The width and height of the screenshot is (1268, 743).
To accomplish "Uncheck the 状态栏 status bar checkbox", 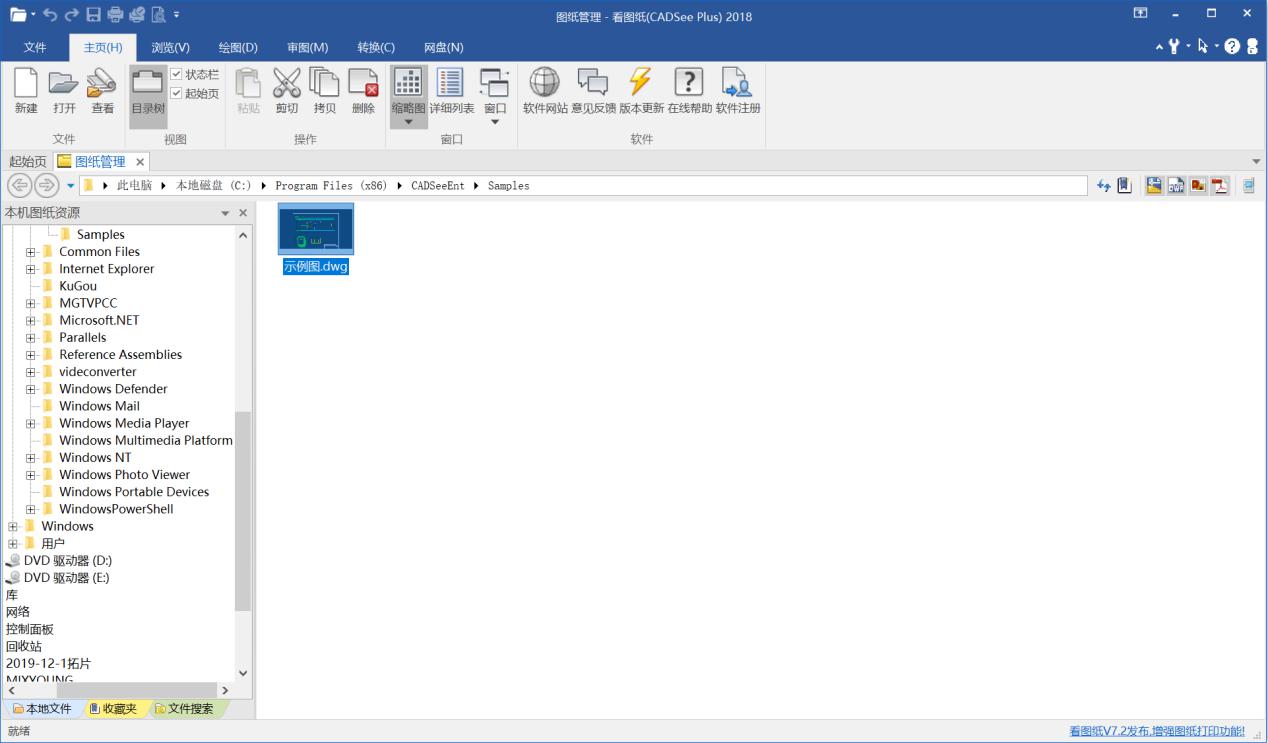I will (177, 75).
